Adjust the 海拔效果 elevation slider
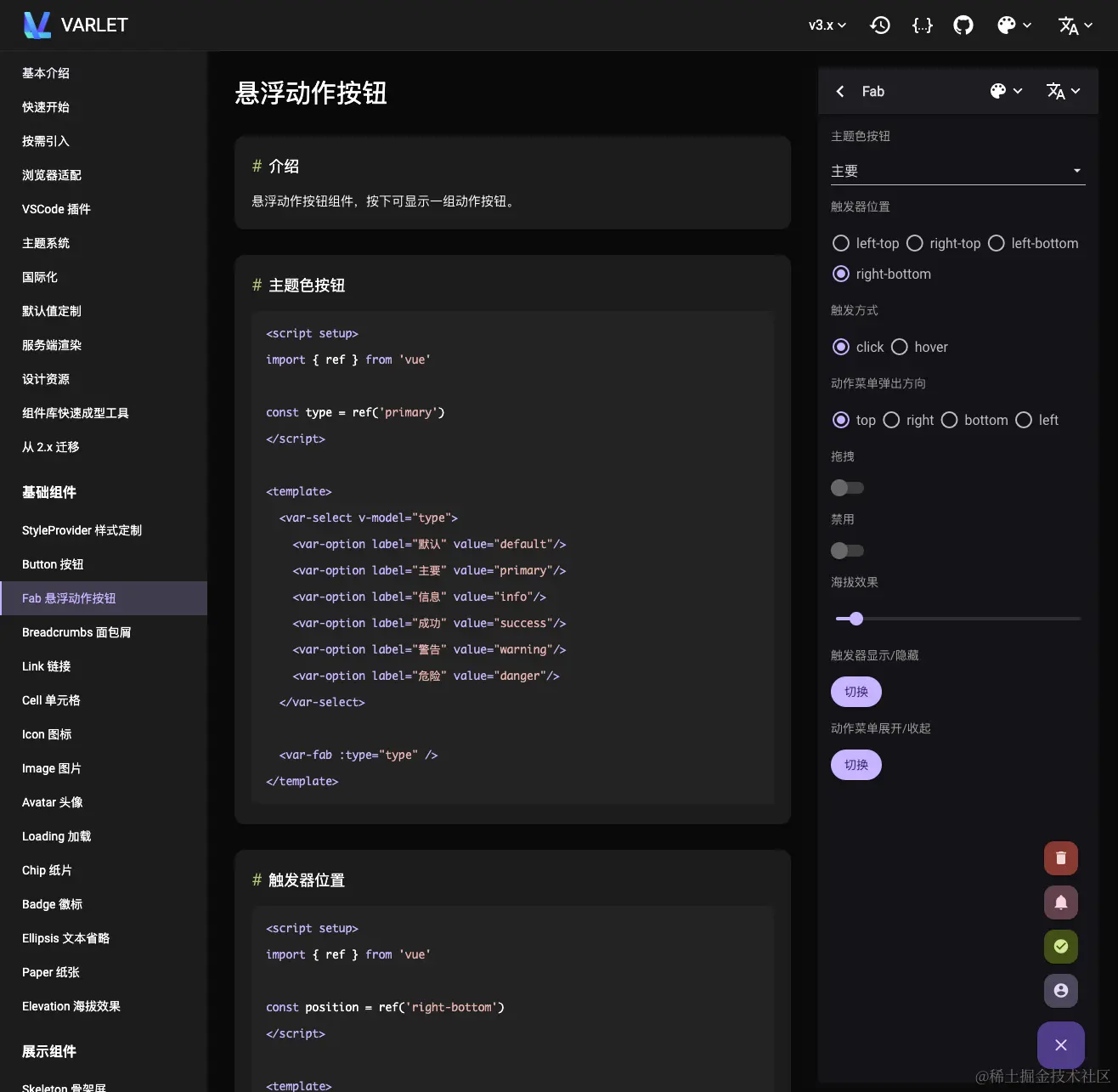This screenshot has height=1092, width=1118. tap(958, 619)
